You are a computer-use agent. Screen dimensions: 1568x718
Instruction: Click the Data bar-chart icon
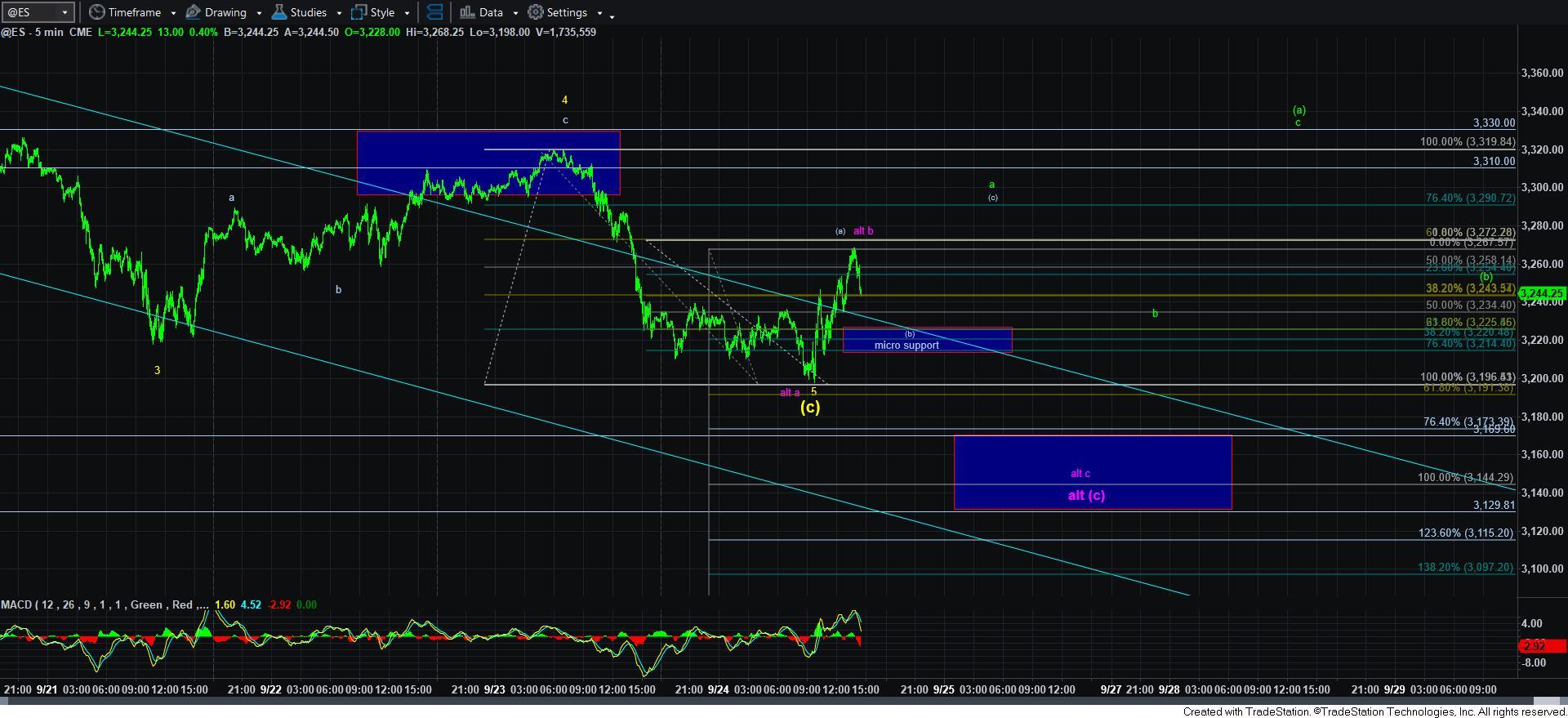click(x=466, y=12)
